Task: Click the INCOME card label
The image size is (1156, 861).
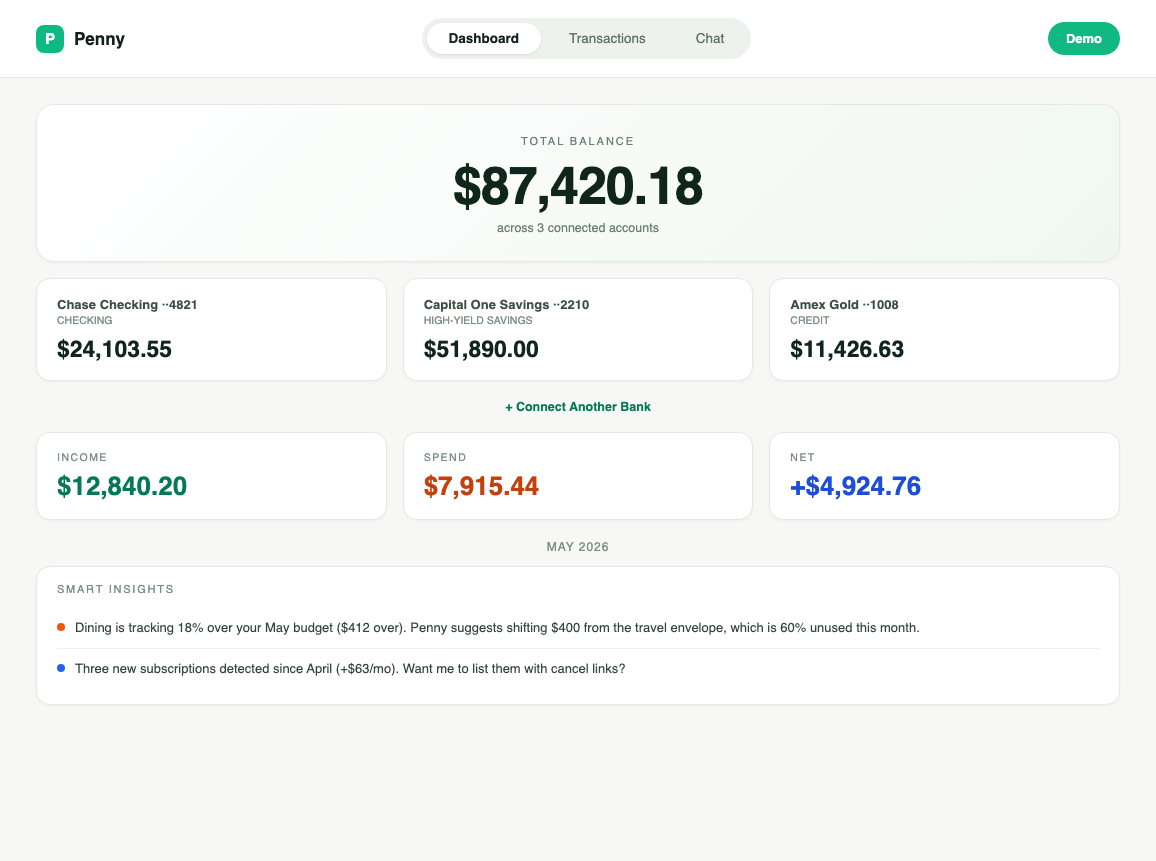Action: point(82,457)
